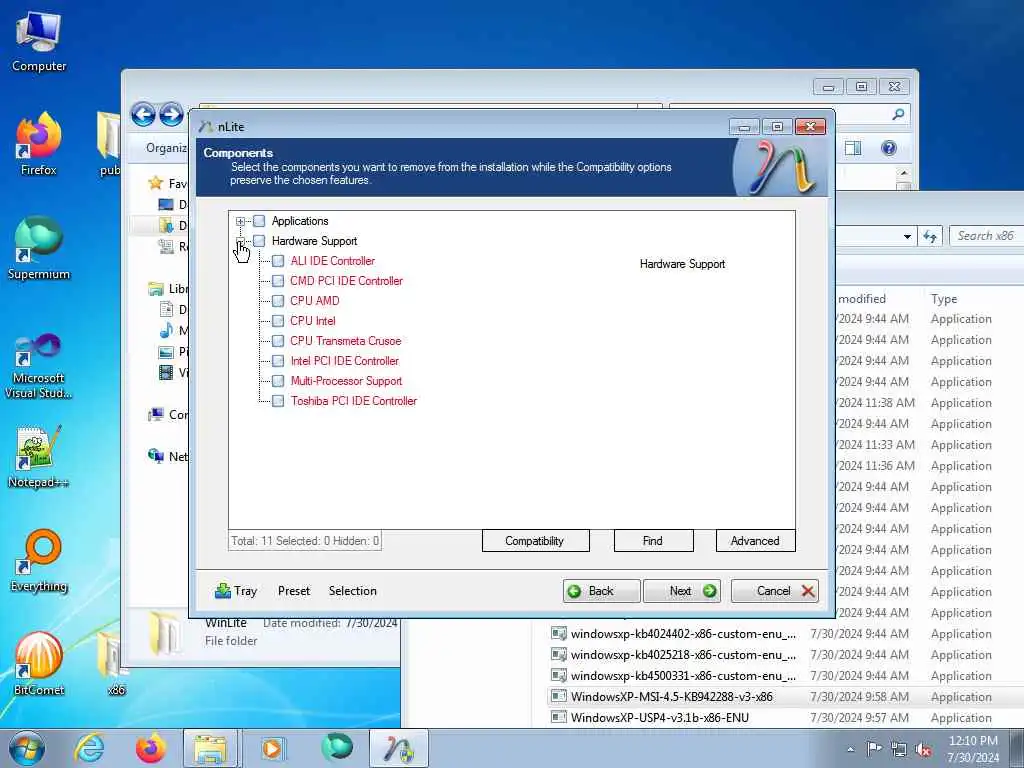Switch to Windows Explorer taskbar button
Screen dimensions: 1024x768
coord(211,749)
